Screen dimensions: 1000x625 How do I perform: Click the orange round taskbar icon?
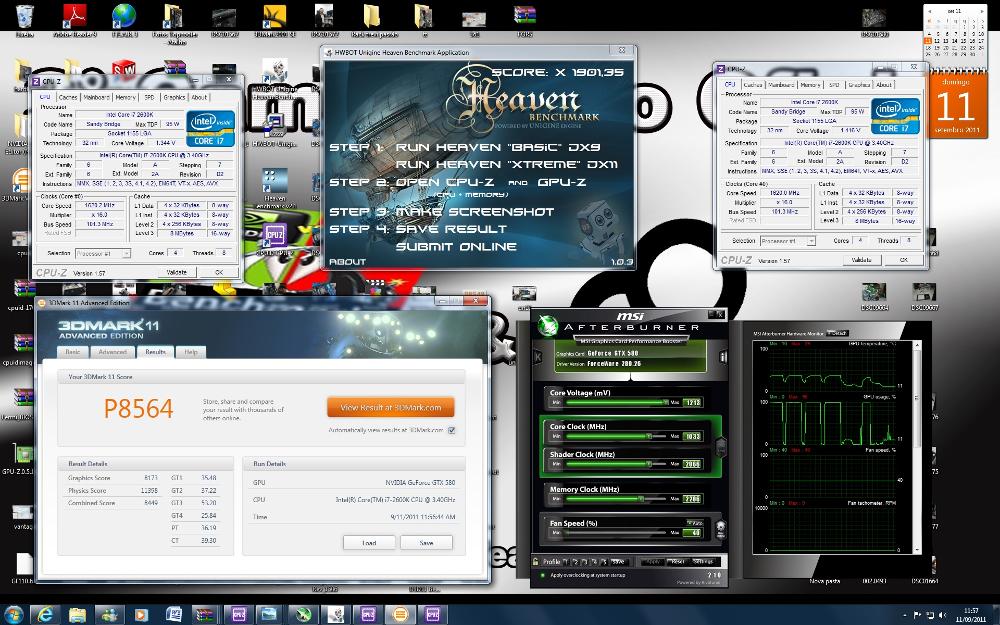400,615
